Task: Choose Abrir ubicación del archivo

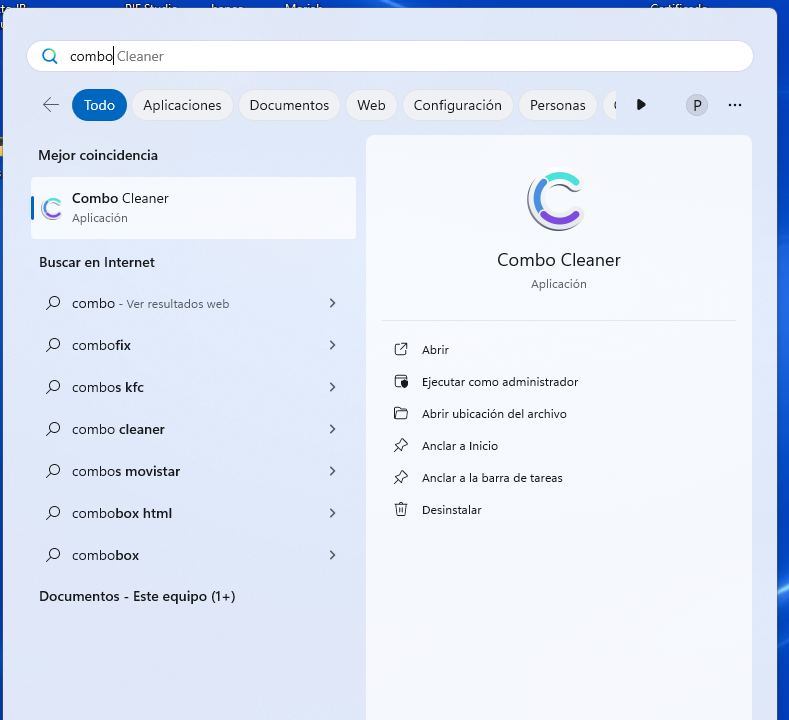Action: 494,414
